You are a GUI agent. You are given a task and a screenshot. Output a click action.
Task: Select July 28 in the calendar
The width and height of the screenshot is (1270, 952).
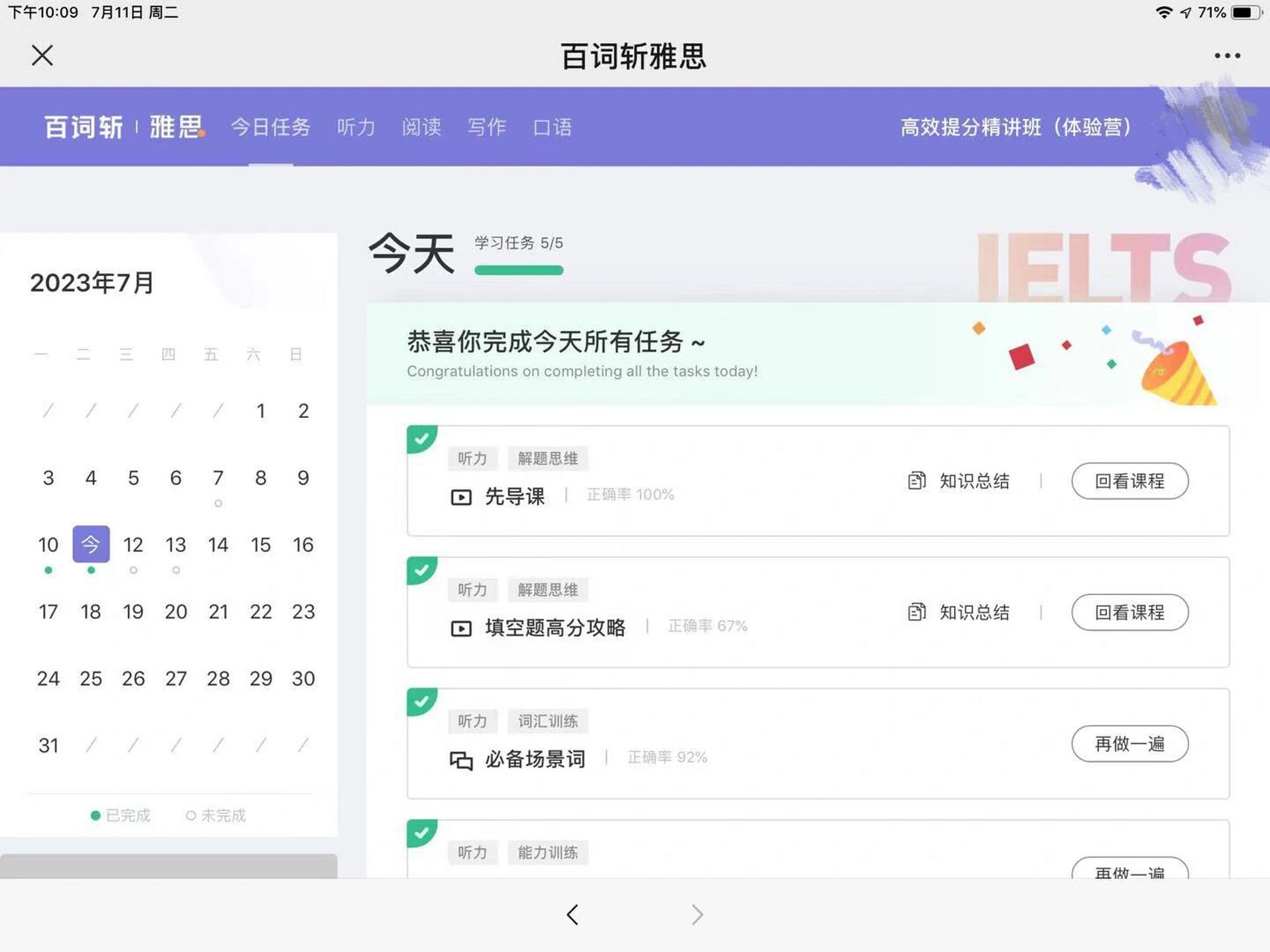[x=218, y=679]
